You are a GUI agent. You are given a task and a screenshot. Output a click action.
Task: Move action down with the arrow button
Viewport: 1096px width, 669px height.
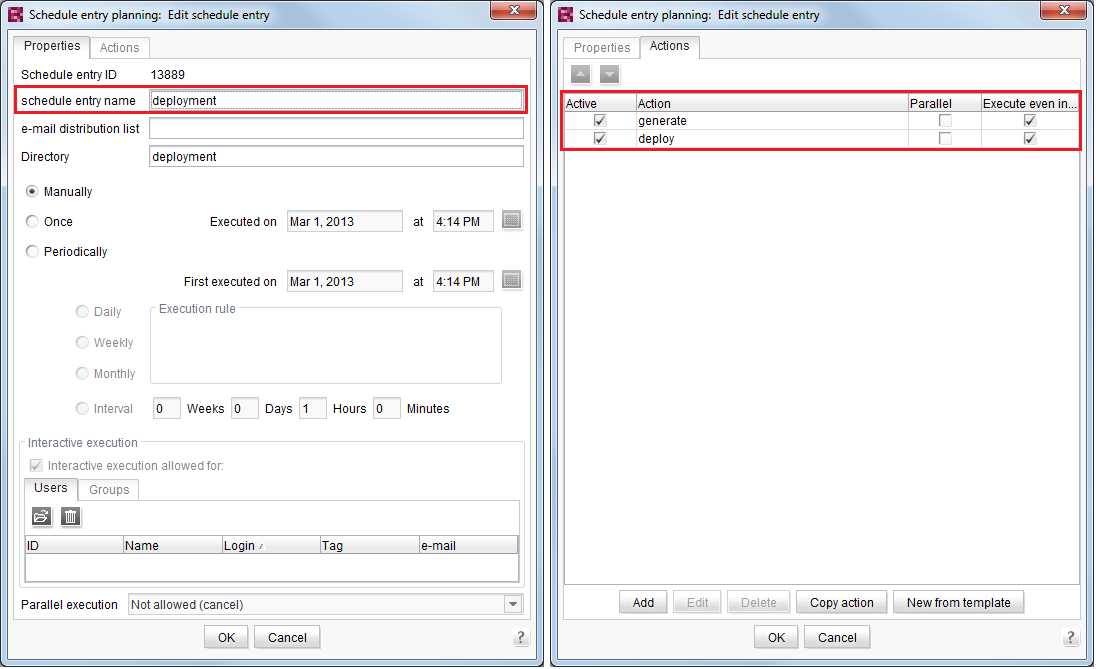(x=610, y=74)
